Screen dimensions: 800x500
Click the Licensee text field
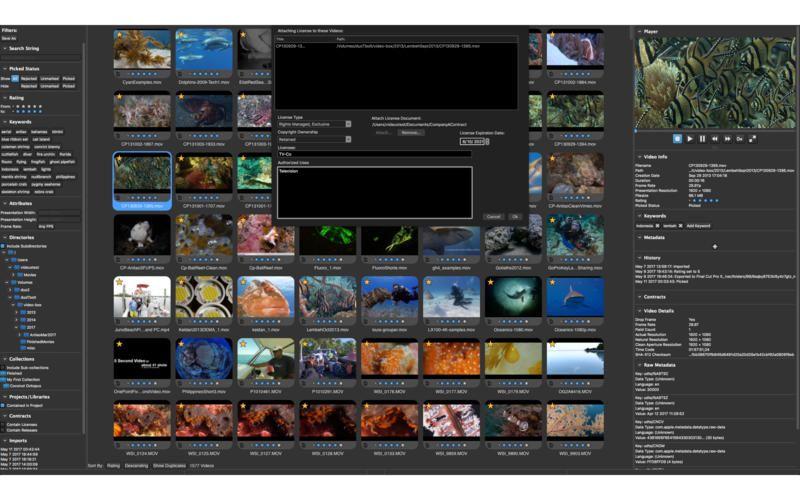click(x=374, y=154)
